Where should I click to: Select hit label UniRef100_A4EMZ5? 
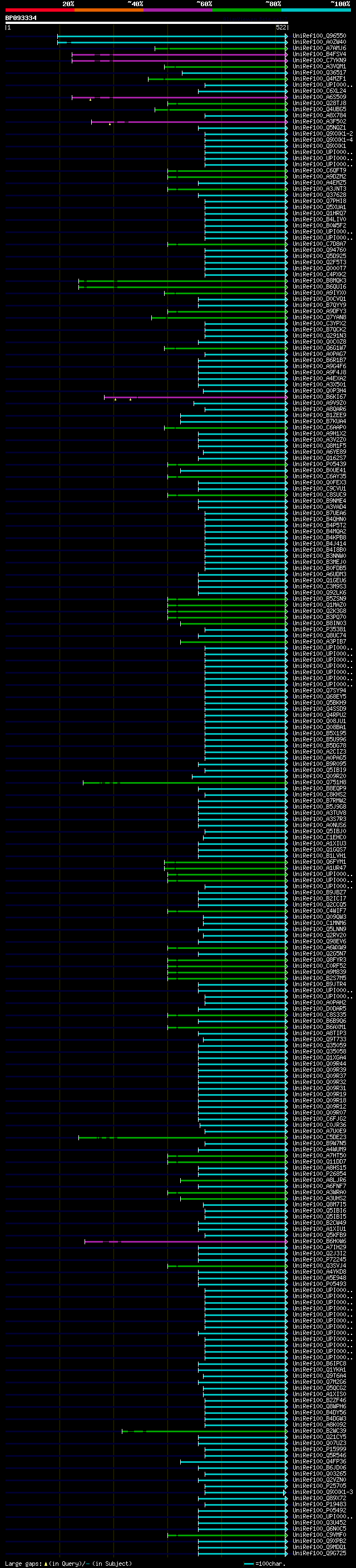coord(319,182)
